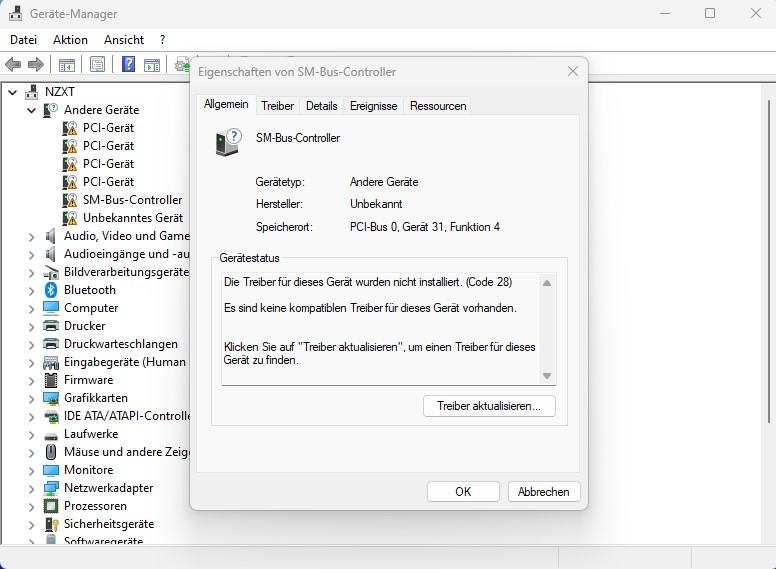
Task: Open the Datei menu
Action: pyautogui.click(x=23, y=40)
